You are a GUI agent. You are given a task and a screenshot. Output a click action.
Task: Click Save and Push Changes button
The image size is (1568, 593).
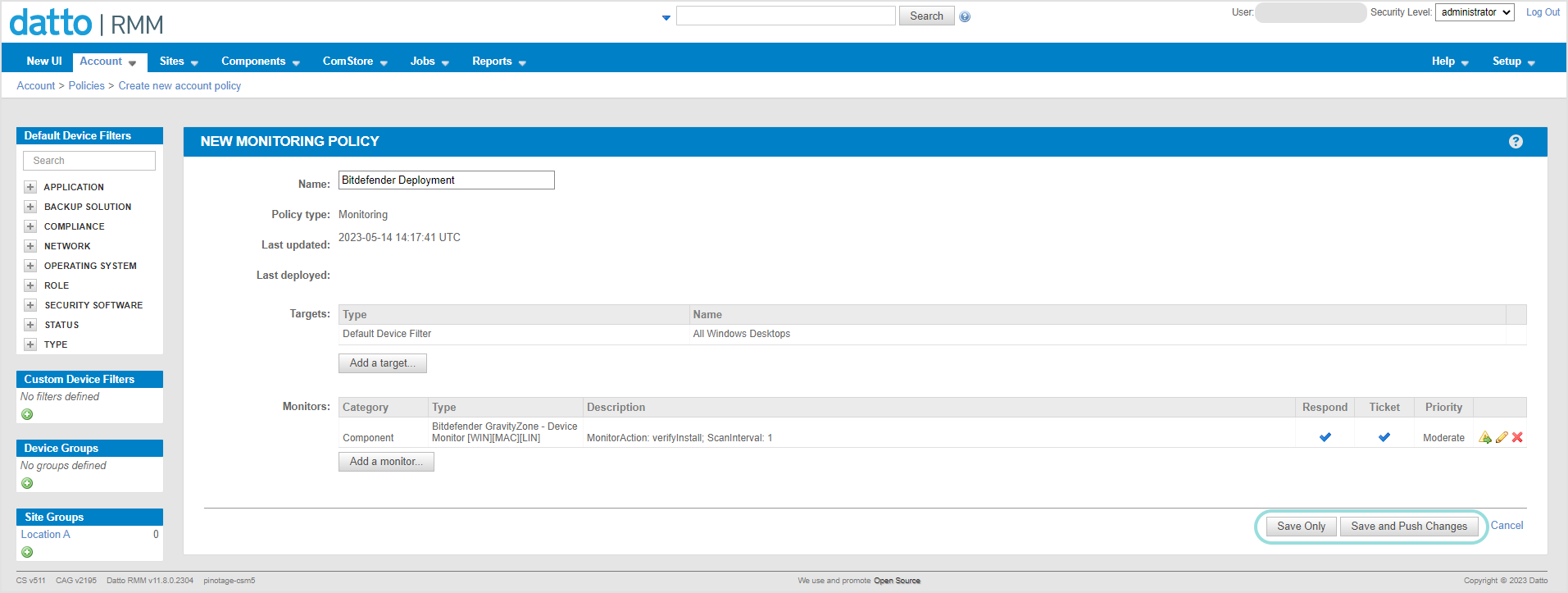point(1408,527)
